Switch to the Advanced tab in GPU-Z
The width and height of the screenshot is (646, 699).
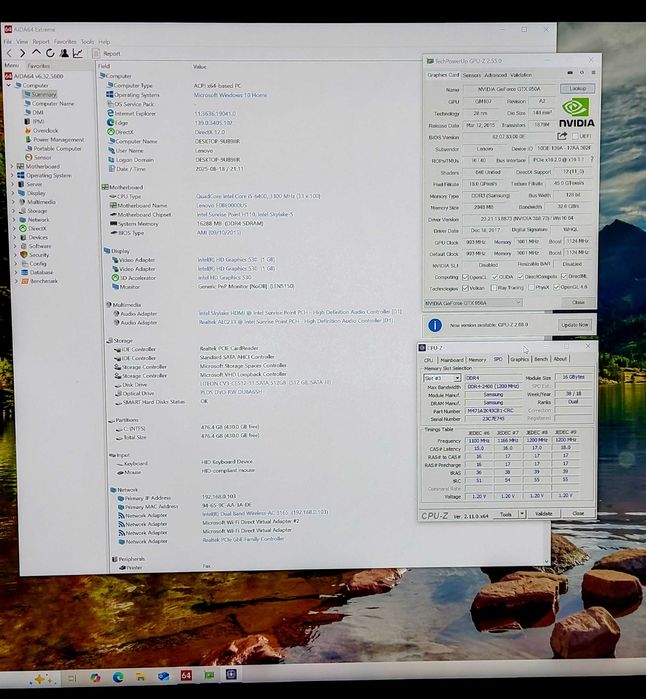coord(495,75)
